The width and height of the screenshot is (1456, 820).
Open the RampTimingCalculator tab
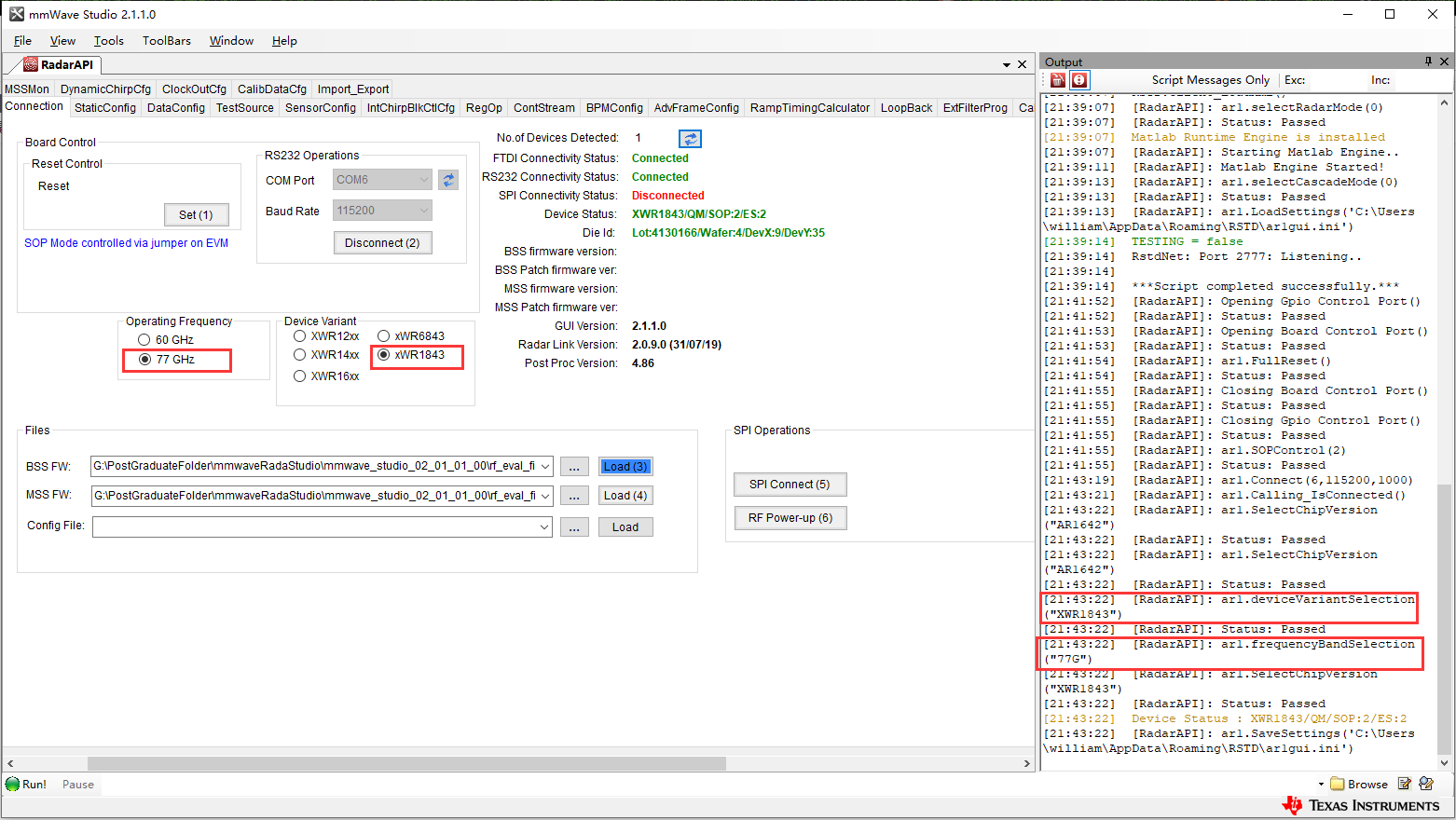click(810, 108)
